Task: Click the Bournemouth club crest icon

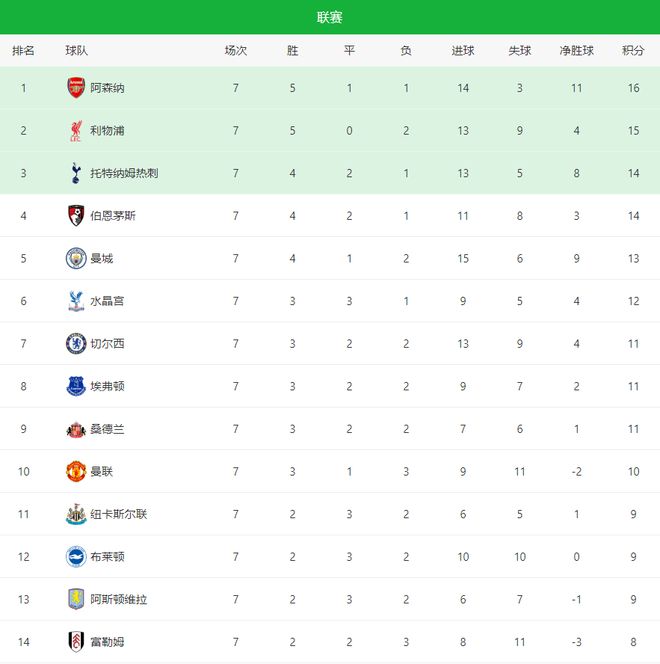Action: (x=76, y=216)
